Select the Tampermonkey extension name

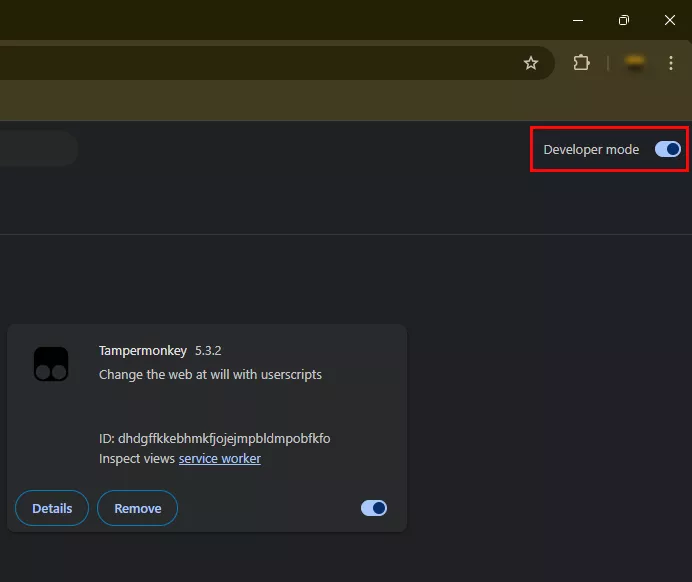(x=143, y=351)
